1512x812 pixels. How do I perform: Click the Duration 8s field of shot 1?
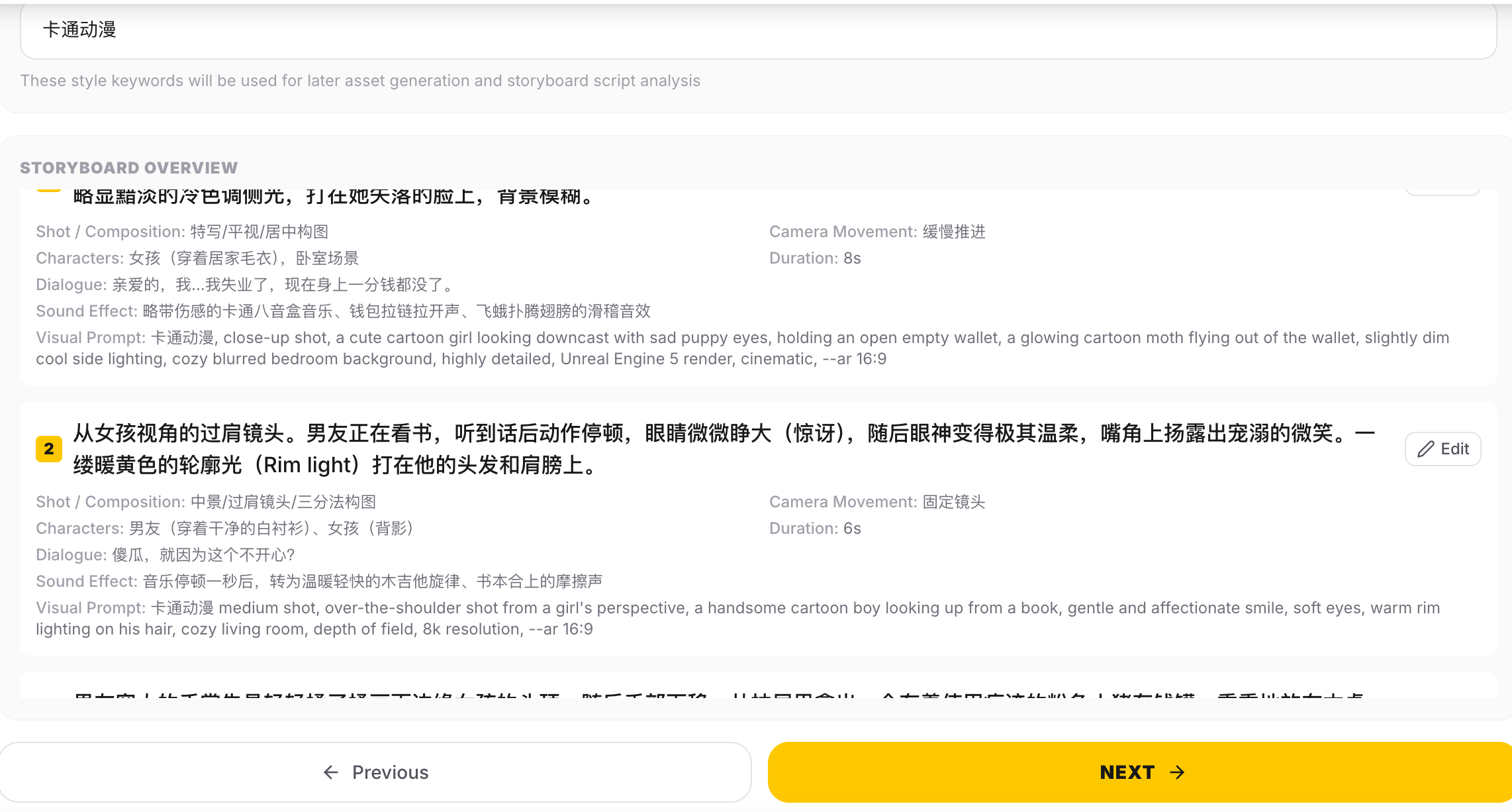[815, 258]
